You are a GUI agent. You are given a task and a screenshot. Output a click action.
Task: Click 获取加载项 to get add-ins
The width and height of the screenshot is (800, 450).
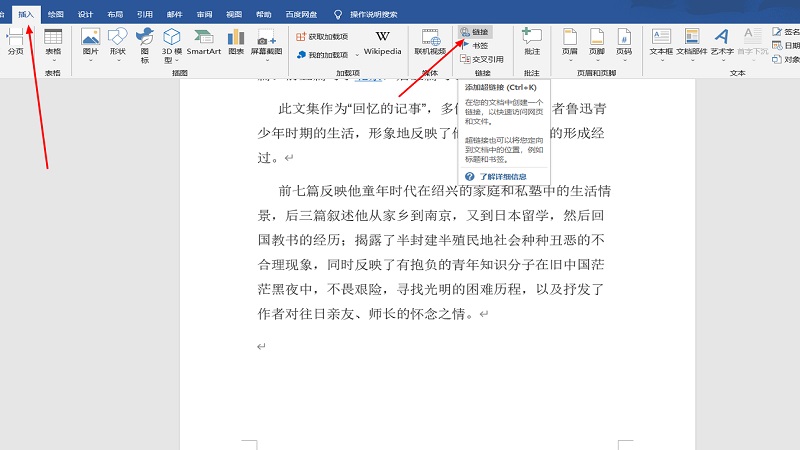click(x=323, y=36)
